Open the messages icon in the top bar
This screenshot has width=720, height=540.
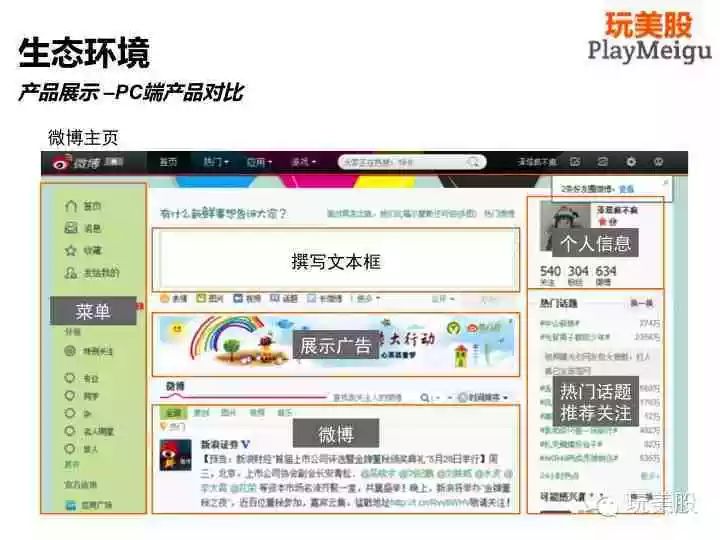pyautogui.click(x=602, y=162)
